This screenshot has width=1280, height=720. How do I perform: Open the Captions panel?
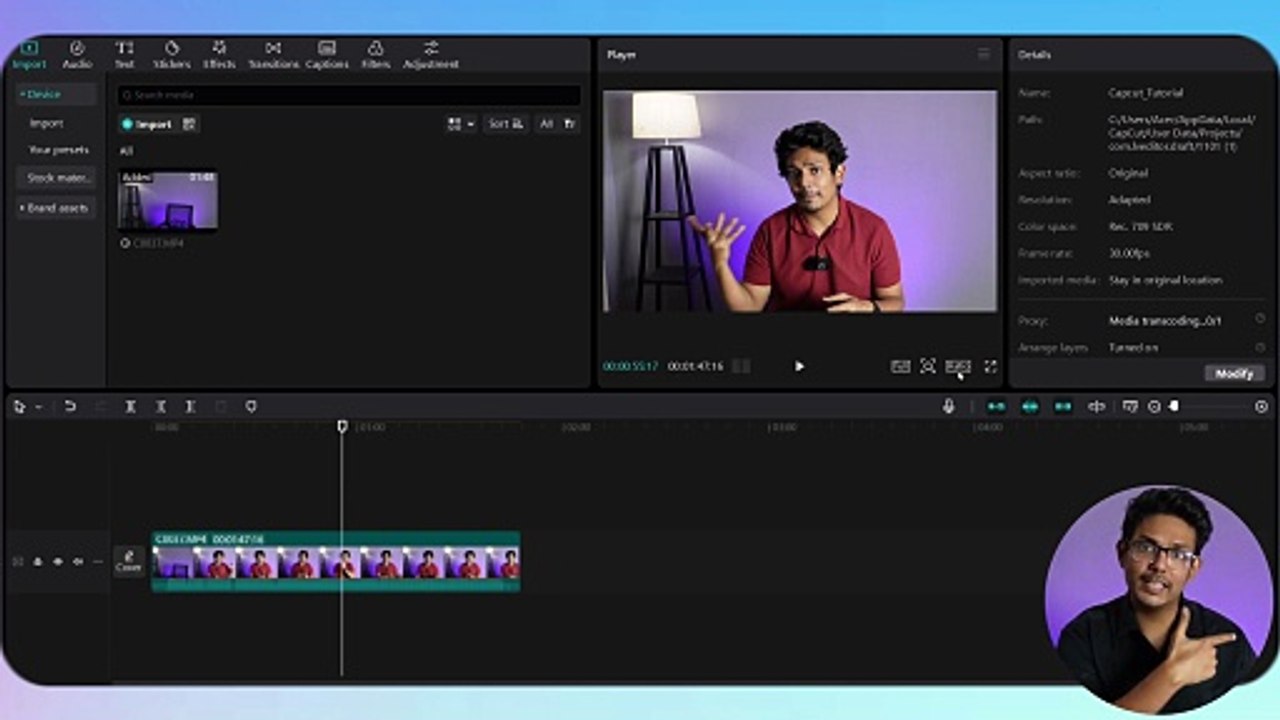tap(327, 55)
